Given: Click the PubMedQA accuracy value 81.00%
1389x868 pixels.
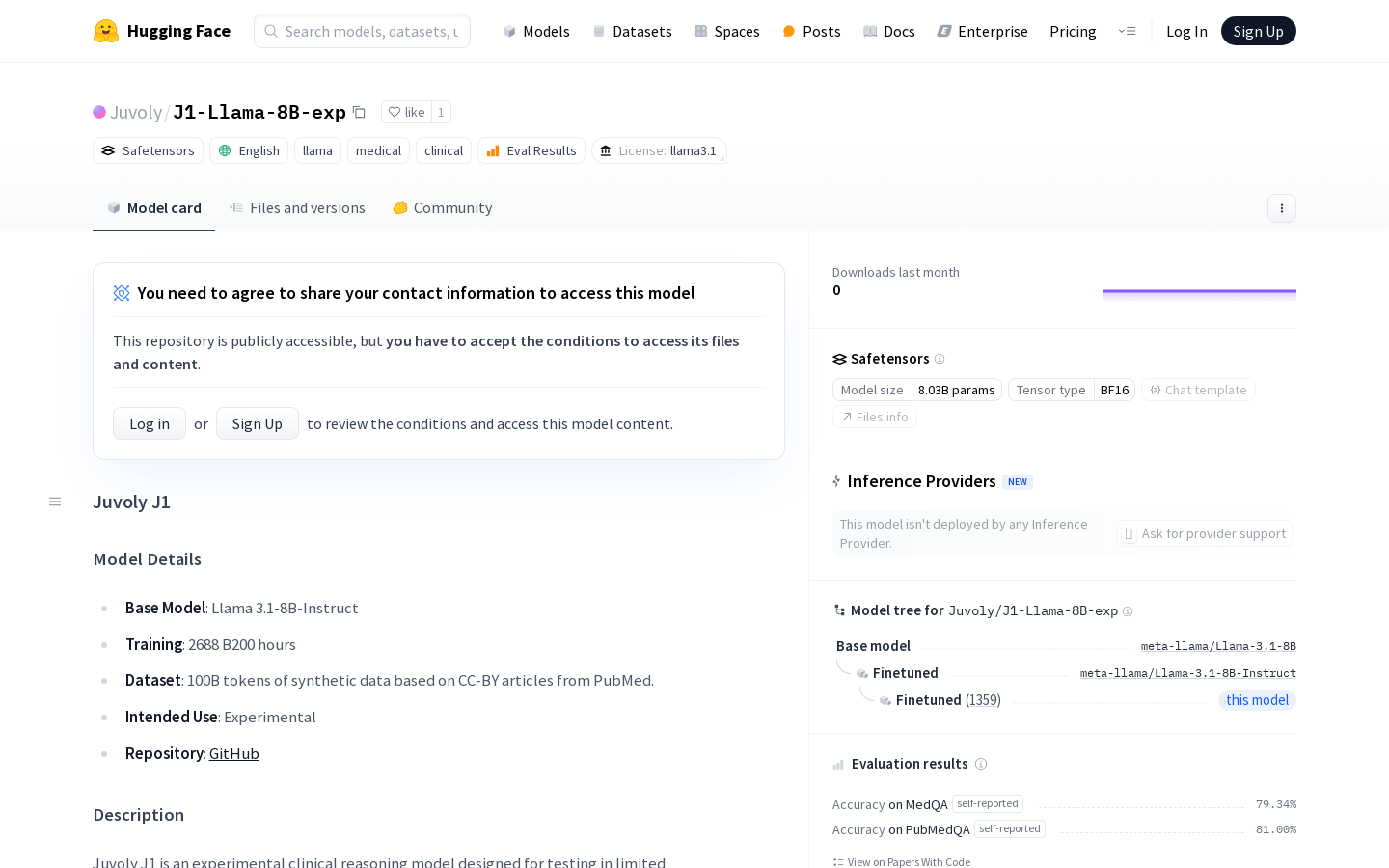Looking at the screenshot, I should point(1276,829).
